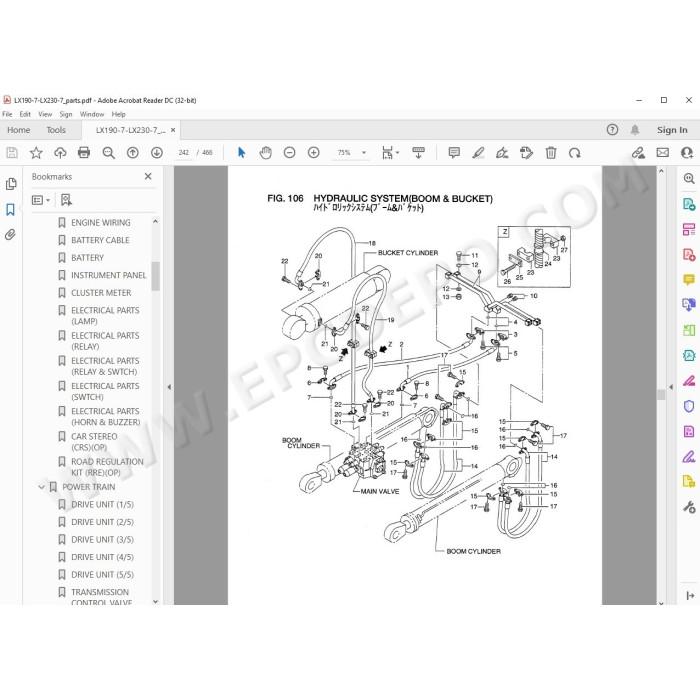Send file by email envelope icon
Image resolution: width=700 pixels, height=700 pixels.
662,153
